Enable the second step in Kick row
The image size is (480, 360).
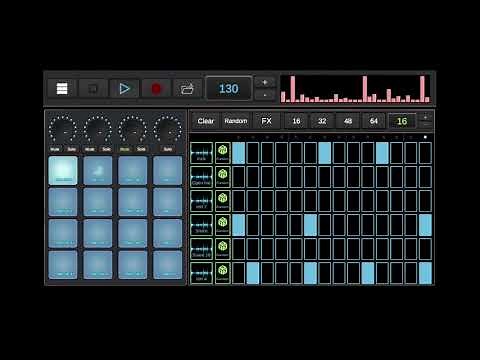[x=253, y=153]
